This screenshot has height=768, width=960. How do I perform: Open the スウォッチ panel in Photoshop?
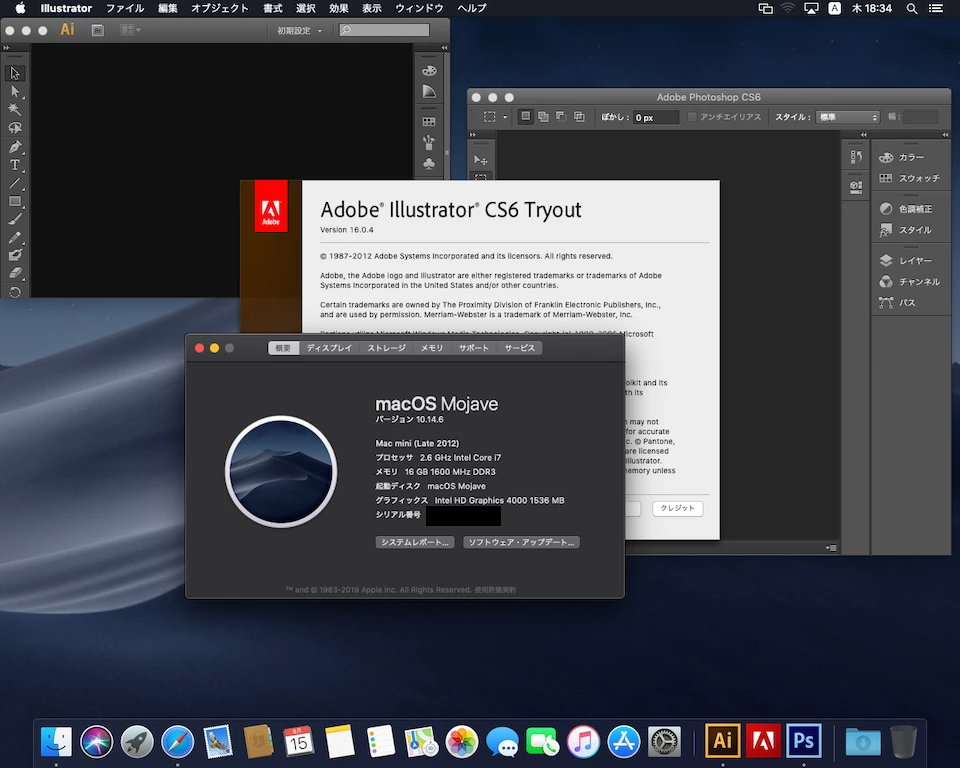tap(910, 178)
